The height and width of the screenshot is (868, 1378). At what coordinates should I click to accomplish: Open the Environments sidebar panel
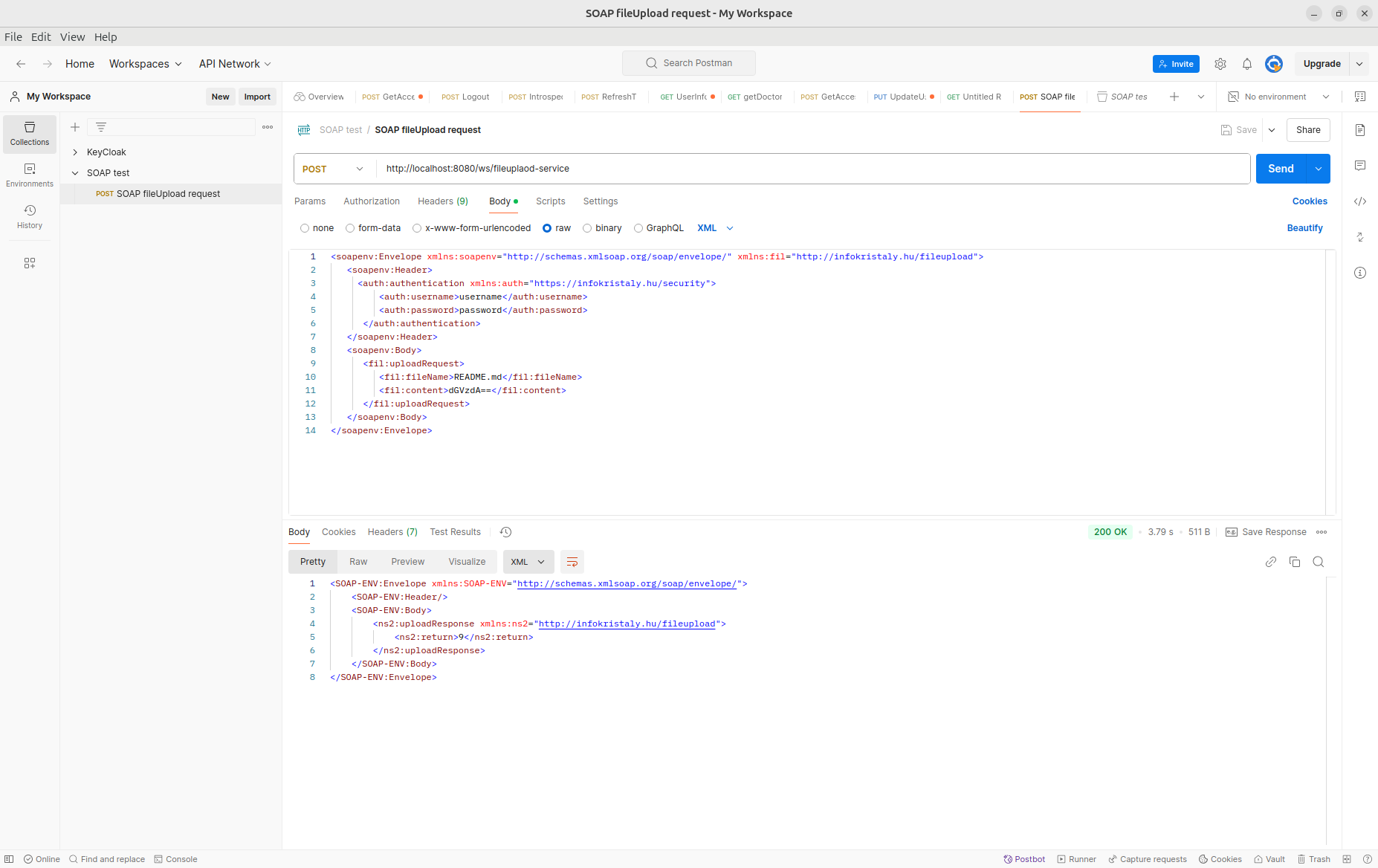30,175
